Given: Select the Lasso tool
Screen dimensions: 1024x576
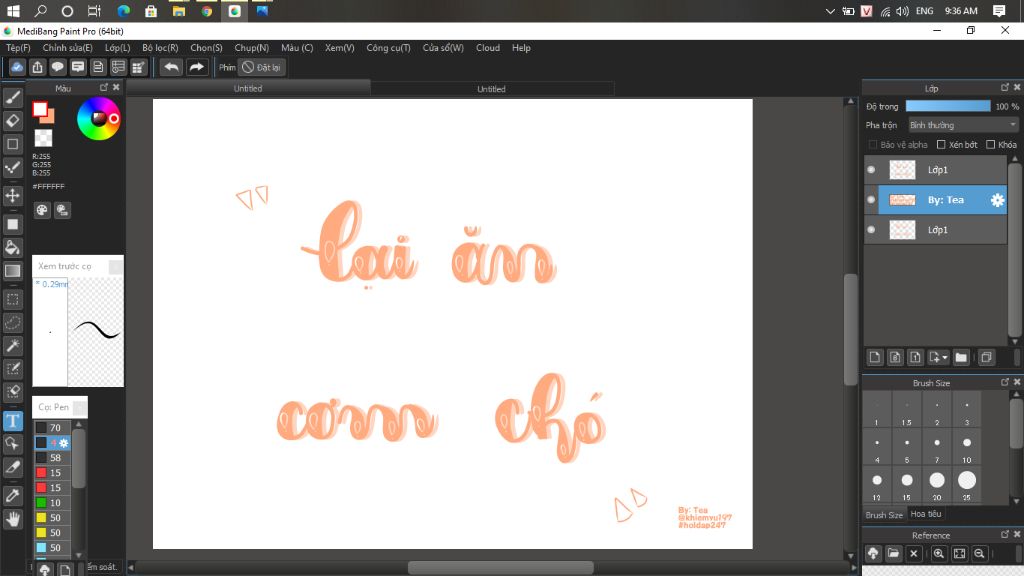Looking at the screenshot, I should tap(12, 323).
